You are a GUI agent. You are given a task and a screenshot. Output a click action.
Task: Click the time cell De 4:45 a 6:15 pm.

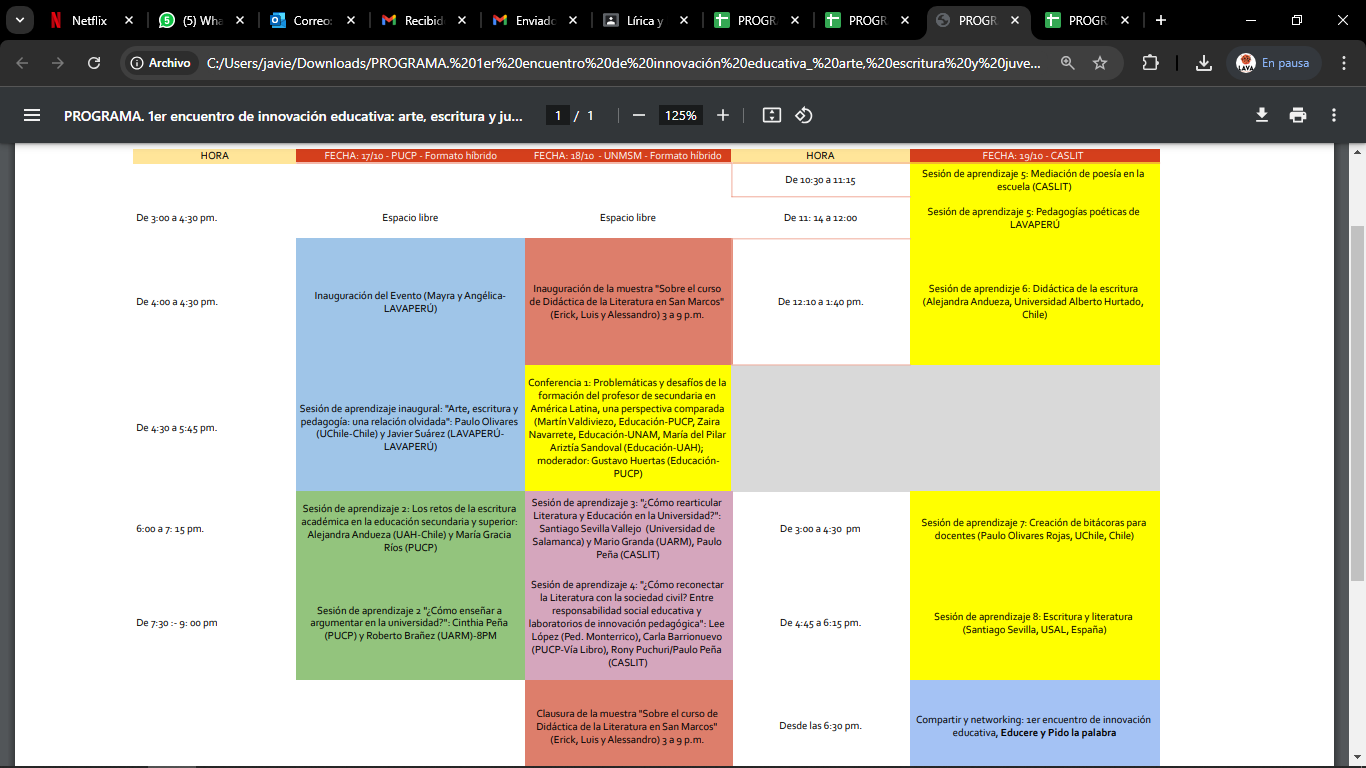(820, 623)
